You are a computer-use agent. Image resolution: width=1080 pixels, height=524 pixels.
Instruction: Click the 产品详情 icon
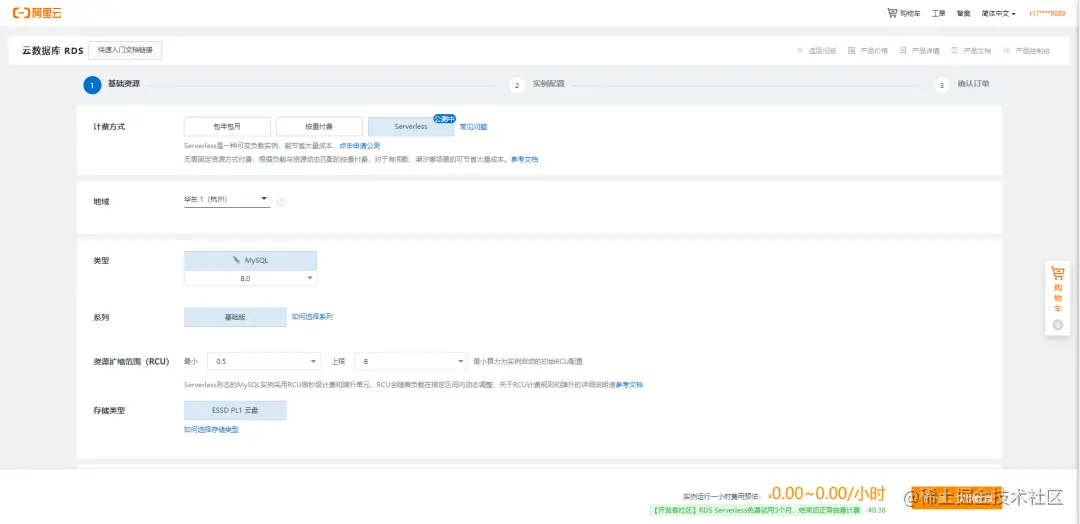tap(903, 51)
